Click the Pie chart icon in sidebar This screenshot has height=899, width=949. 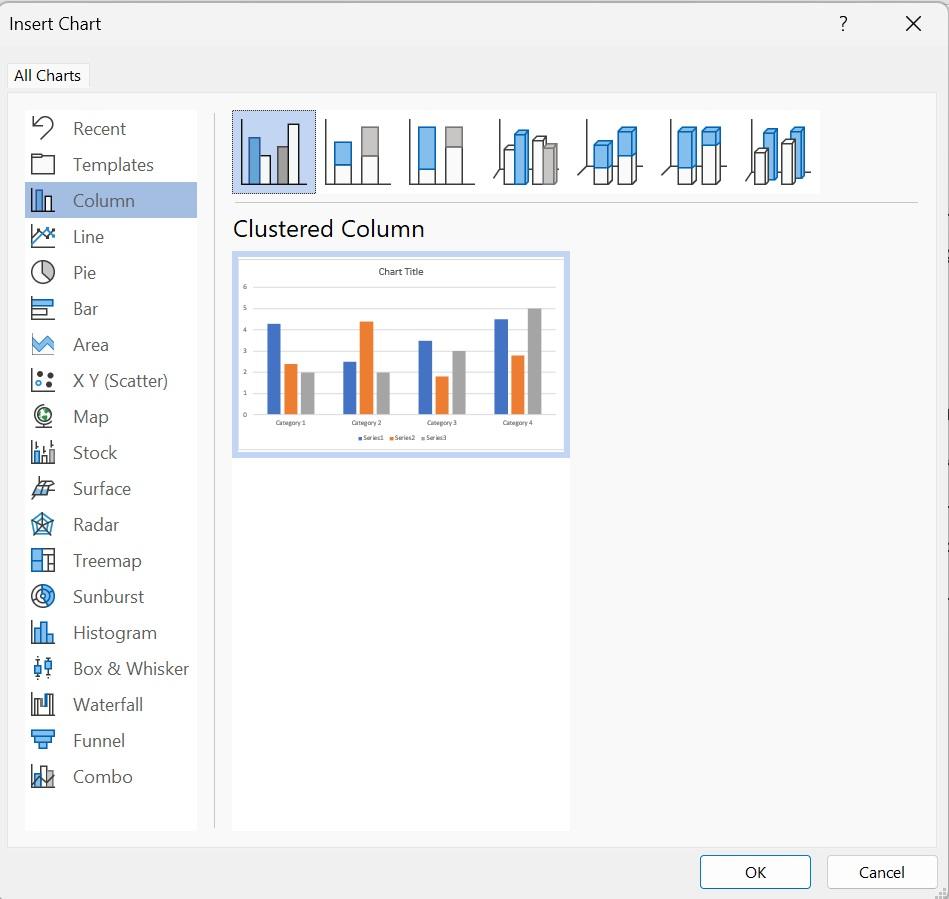click(x=43, y=272)
